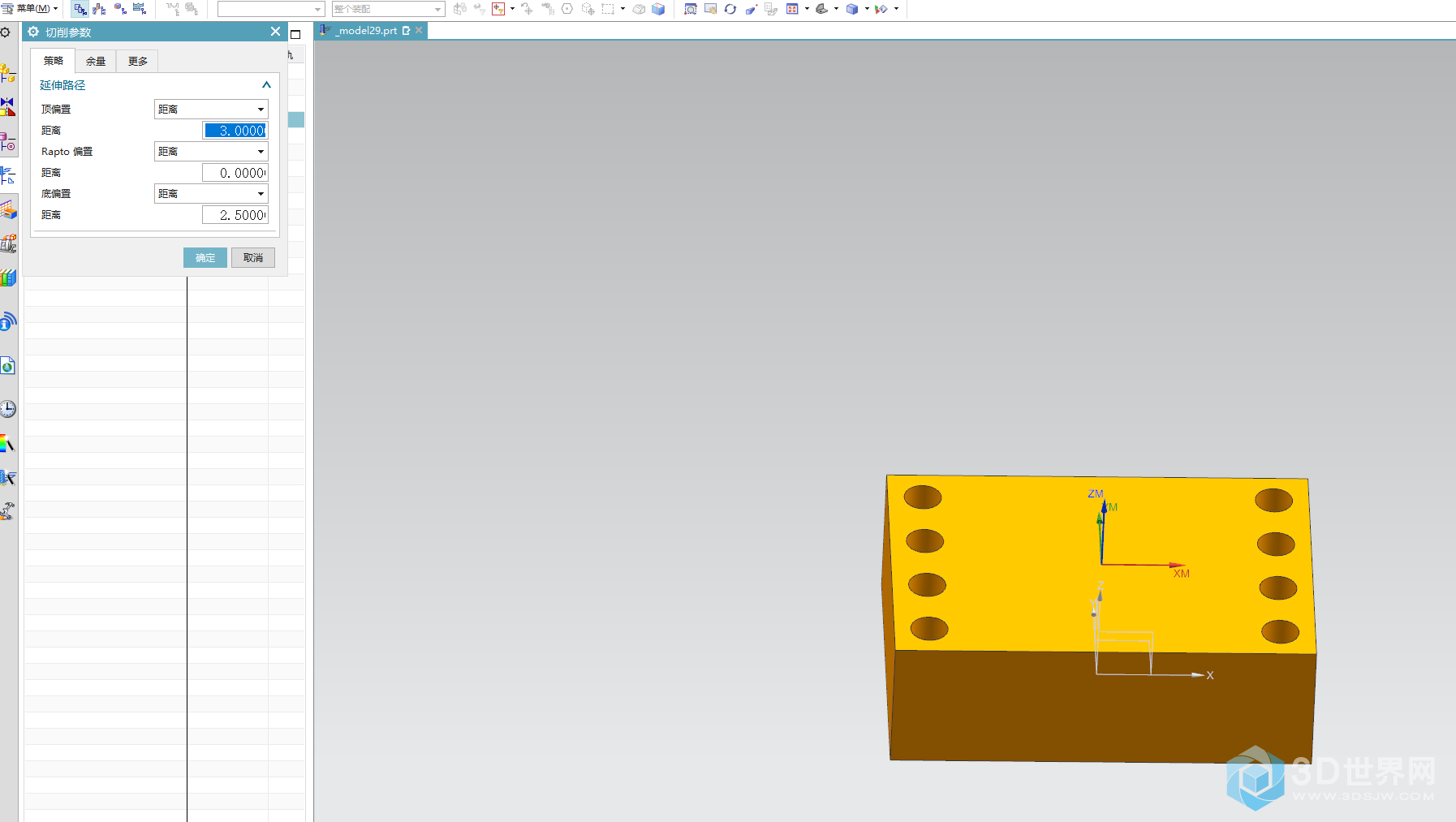1456x822 pixels.
Task: Open the part navigator sidebar icon
Action: coord(8,141)
